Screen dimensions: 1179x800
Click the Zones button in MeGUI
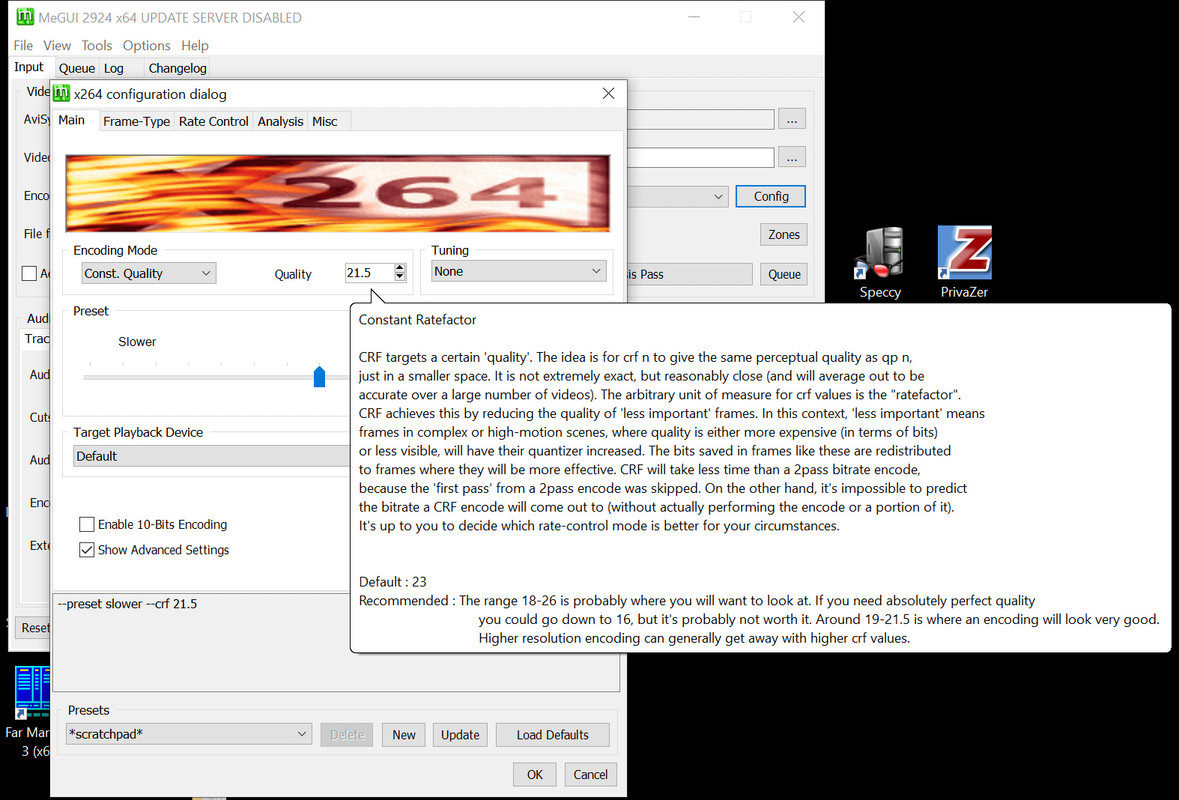click(783, 235)
